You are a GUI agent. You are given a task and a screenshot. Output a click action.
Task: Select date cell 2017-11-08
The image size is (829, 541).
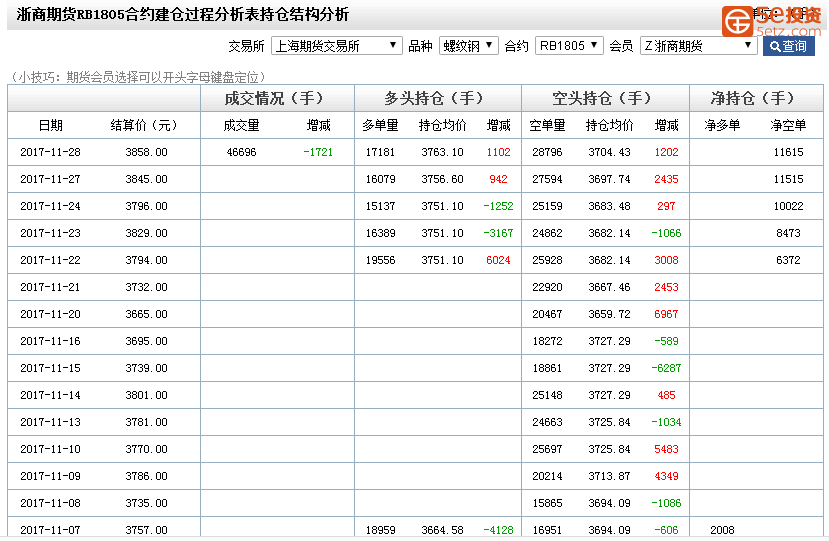[51, 503]
